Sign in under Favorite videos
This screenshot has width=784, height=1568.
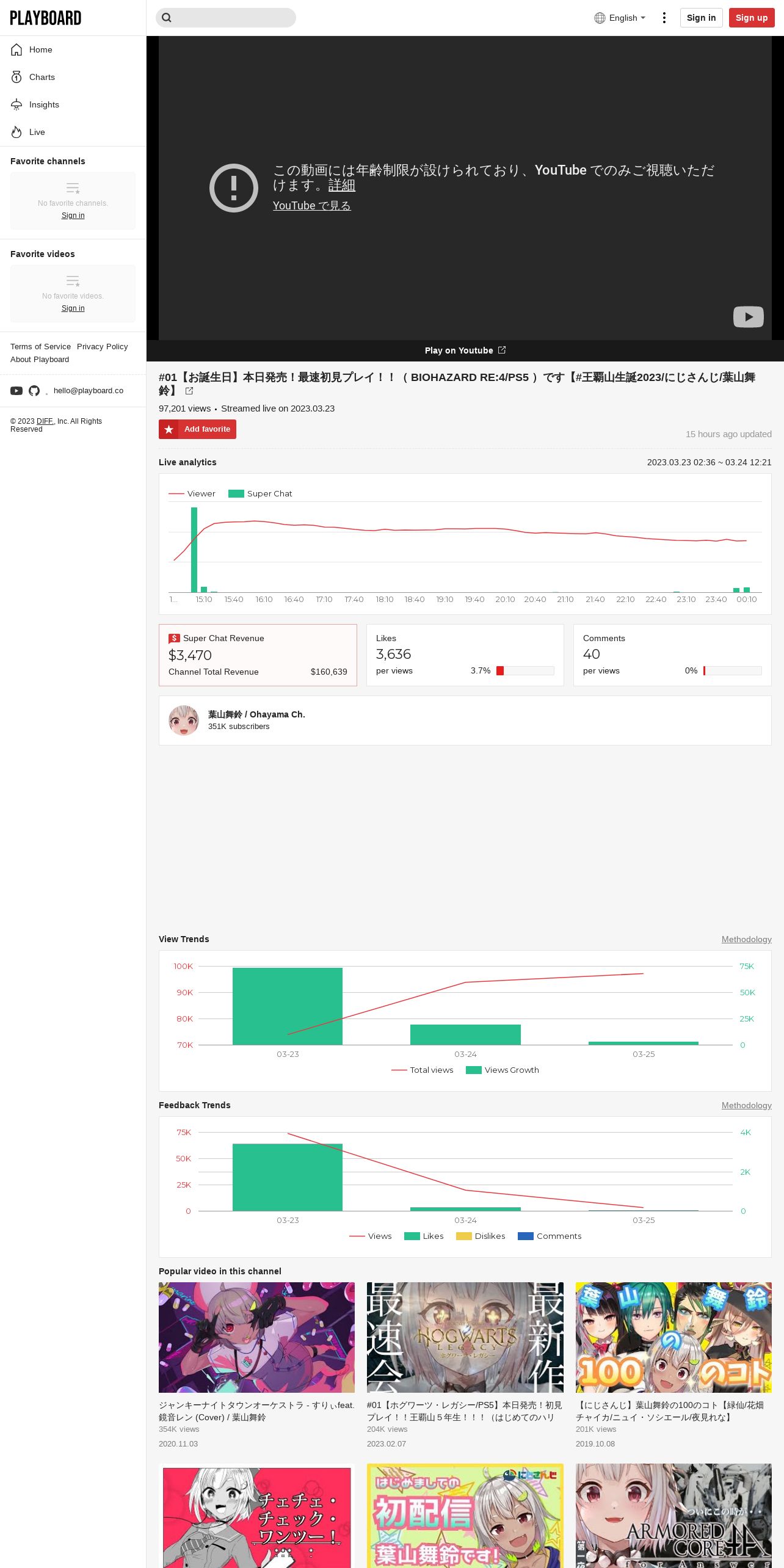pos(73,308)
